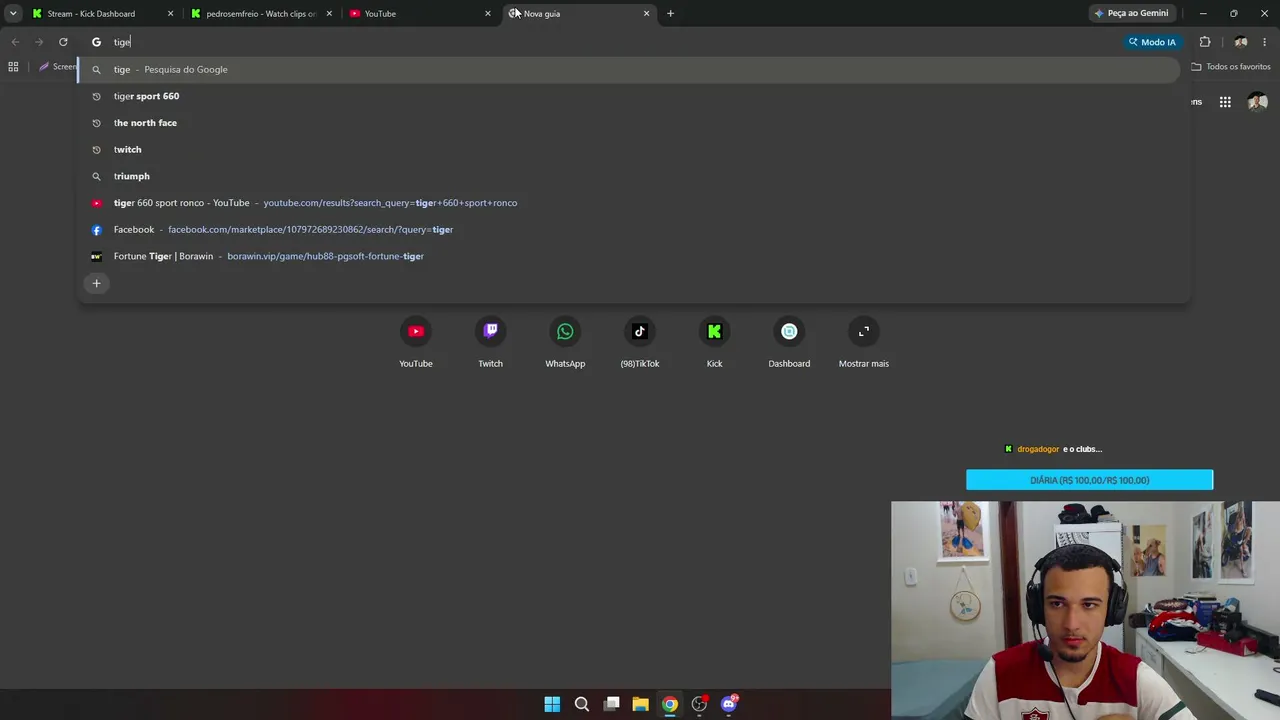Open the Windows Start menu

tap(552, 704)
